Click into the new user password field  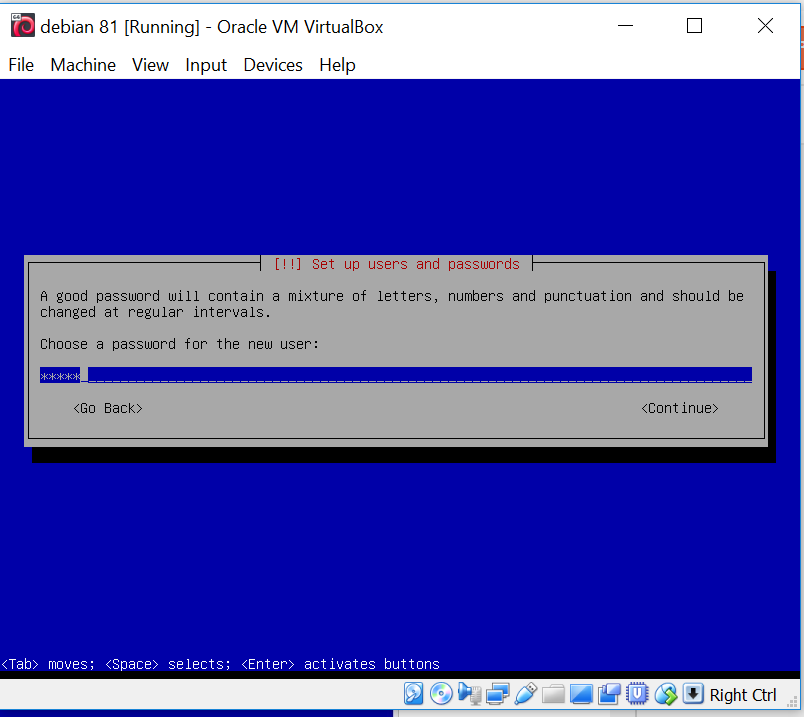pyautogui.click(x=396, y=375)
